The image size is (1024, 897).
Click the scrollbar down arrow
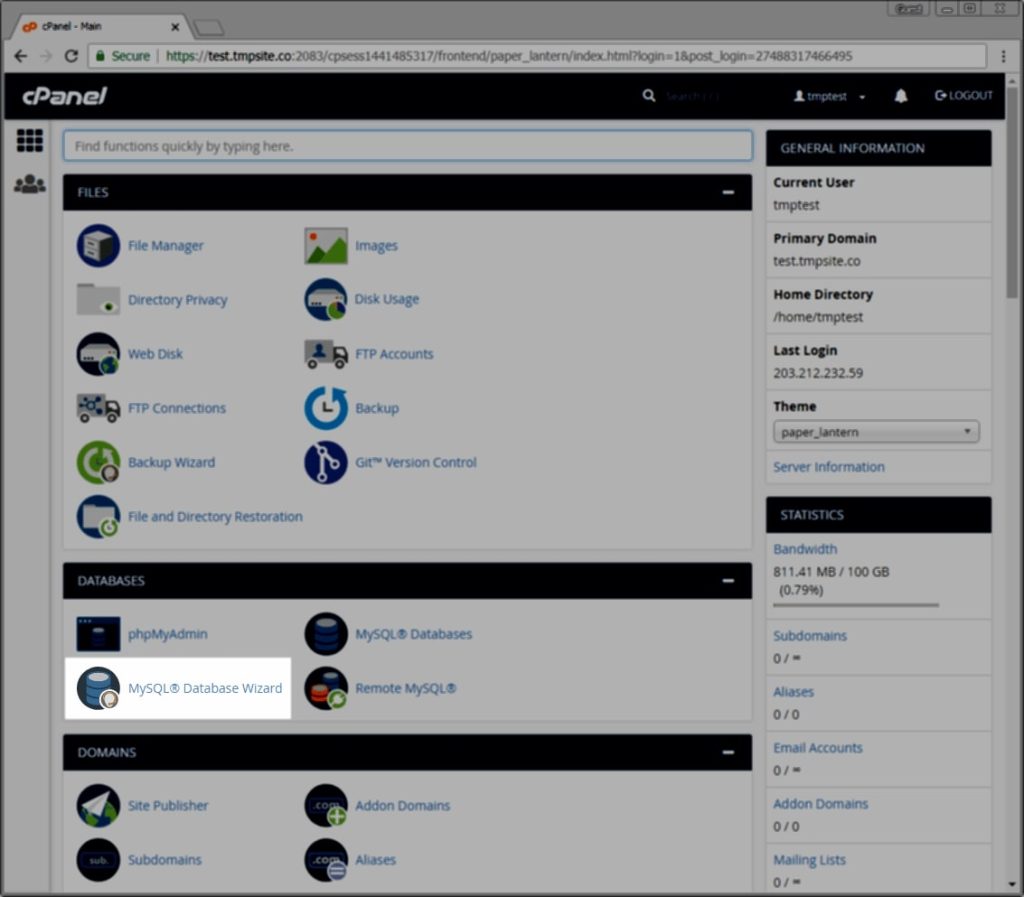coord(1012,885)
